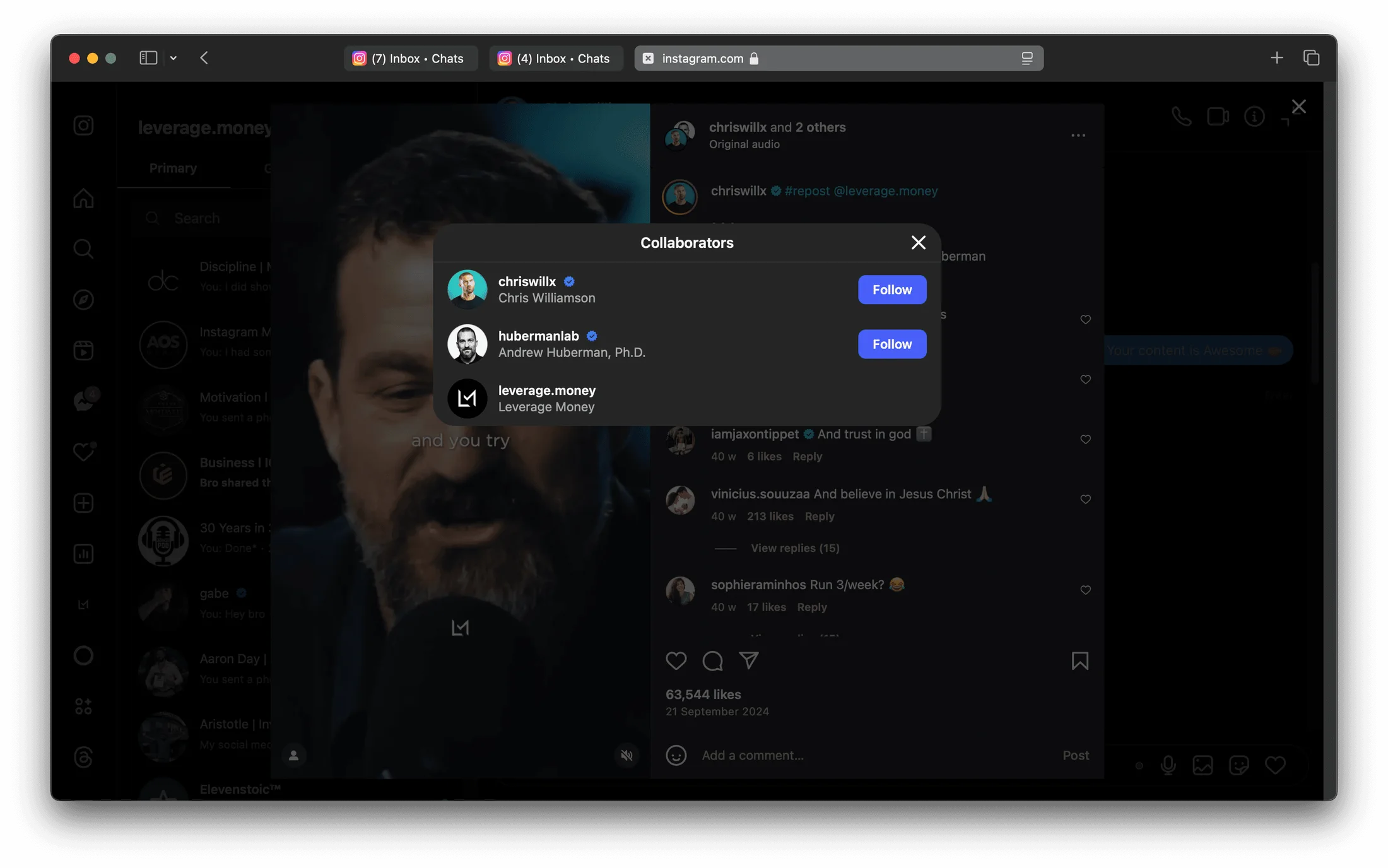Go to Home in Instagram sidebar
Viewport: 1388px width, 868px height.
(x=83, y=199)
